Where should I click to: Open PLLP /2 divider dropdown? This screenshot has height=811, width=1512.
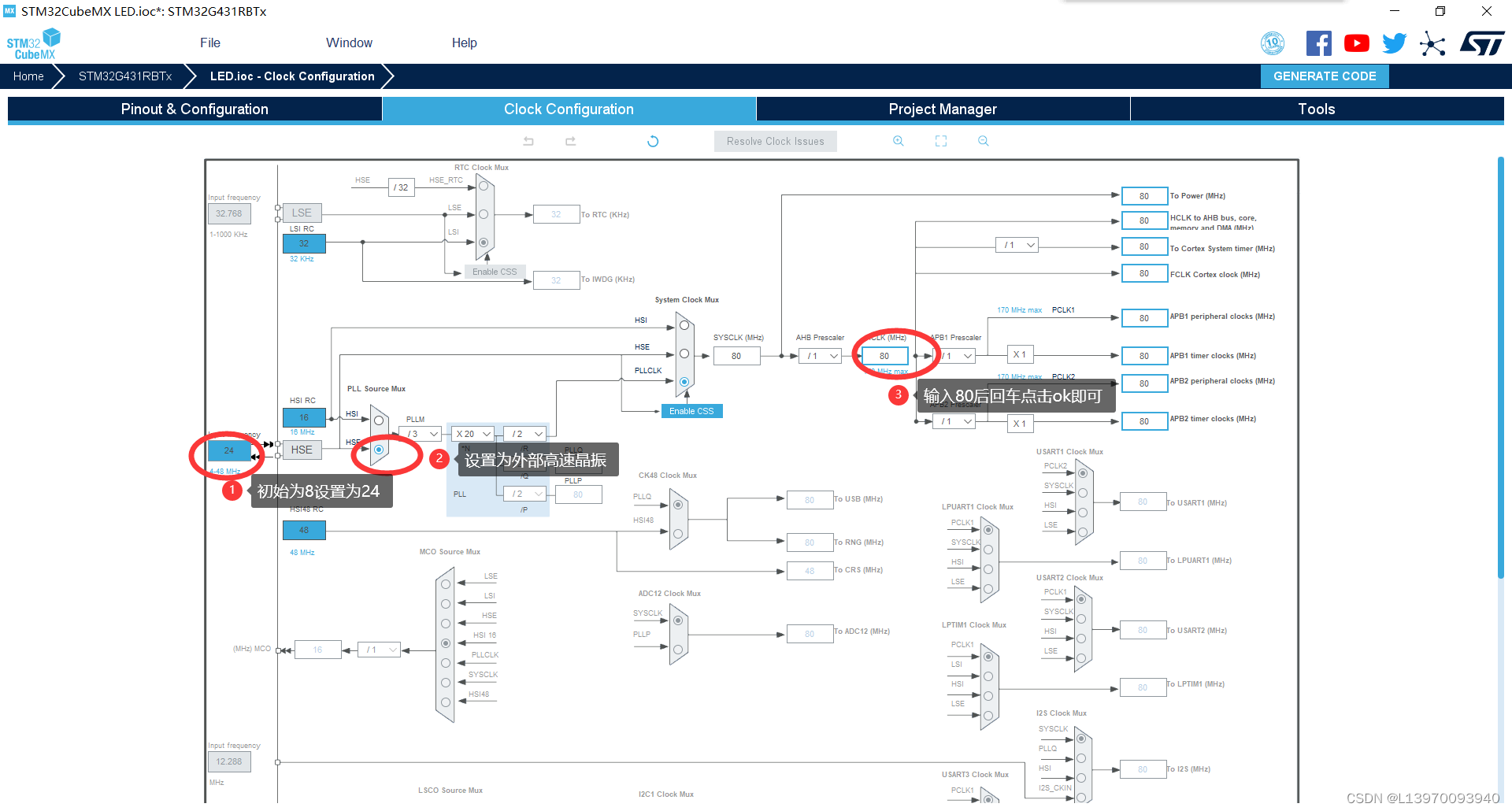coord(525,494)
